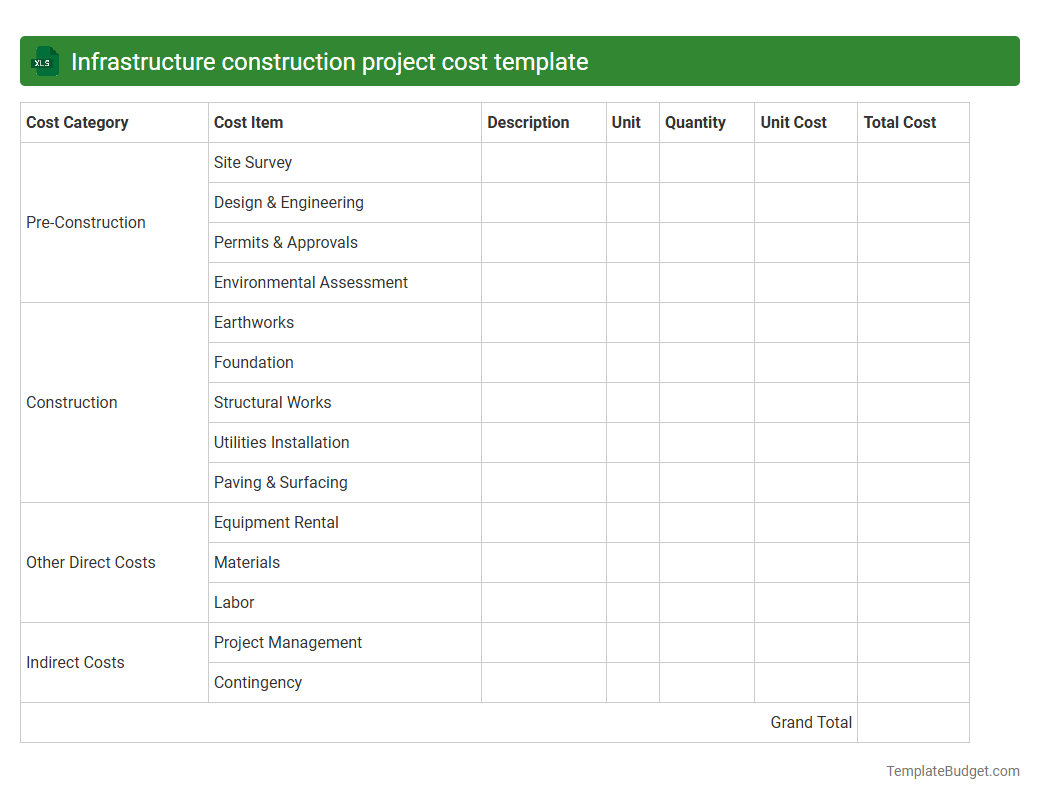Select the Design & Engineering row
1040x800 pixels.
pyautogui.click(x=288, y=202)
